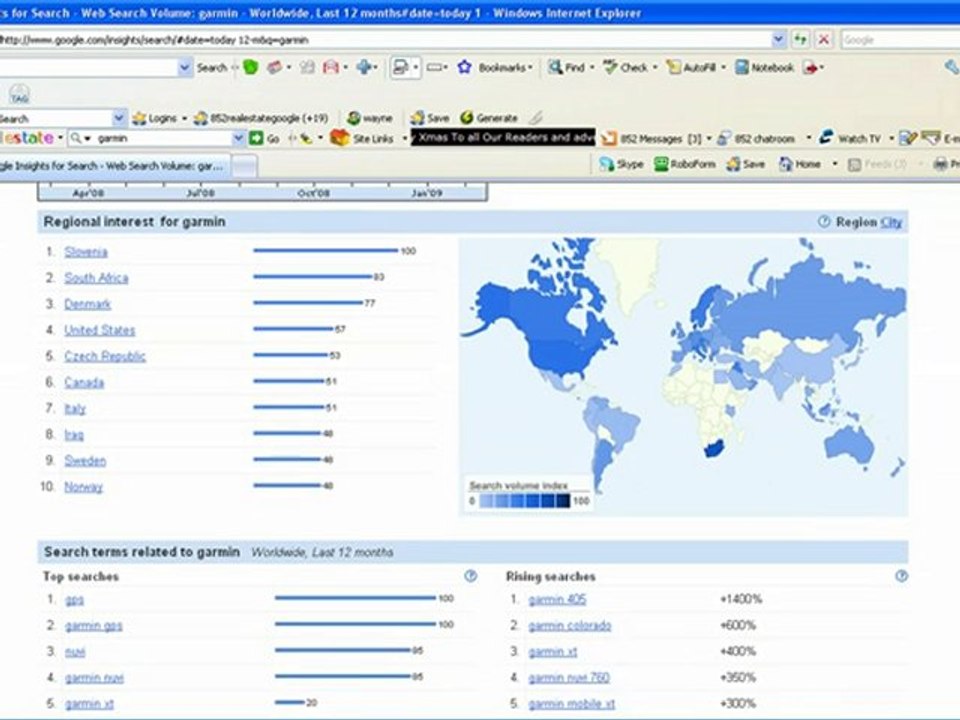Open the garmin gps top search link
This screenshot has width=960, height=720.
(94, 626)
